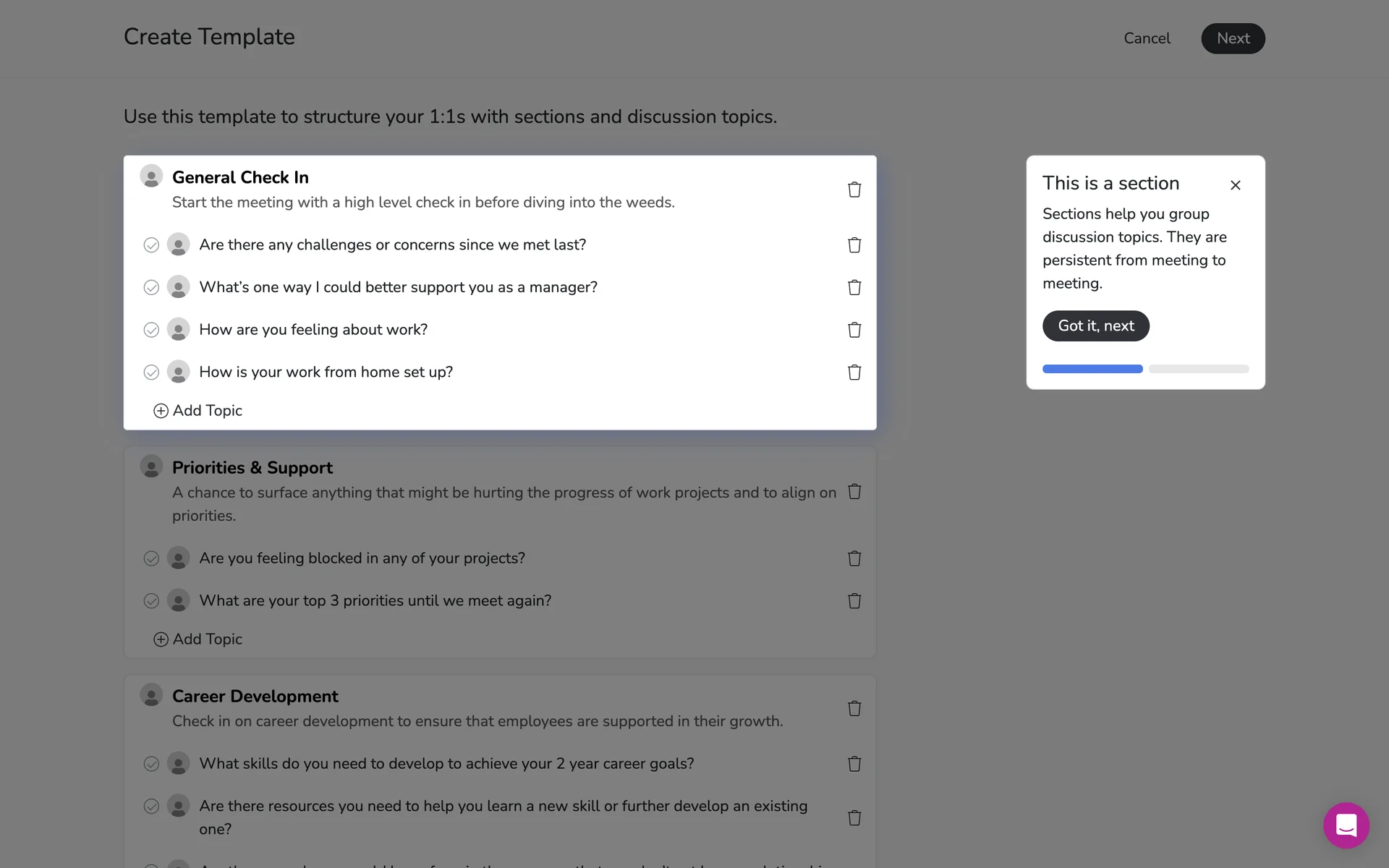Delete the Priorities & Support section
Screen dimensions: 1389x868
[854, 492]
